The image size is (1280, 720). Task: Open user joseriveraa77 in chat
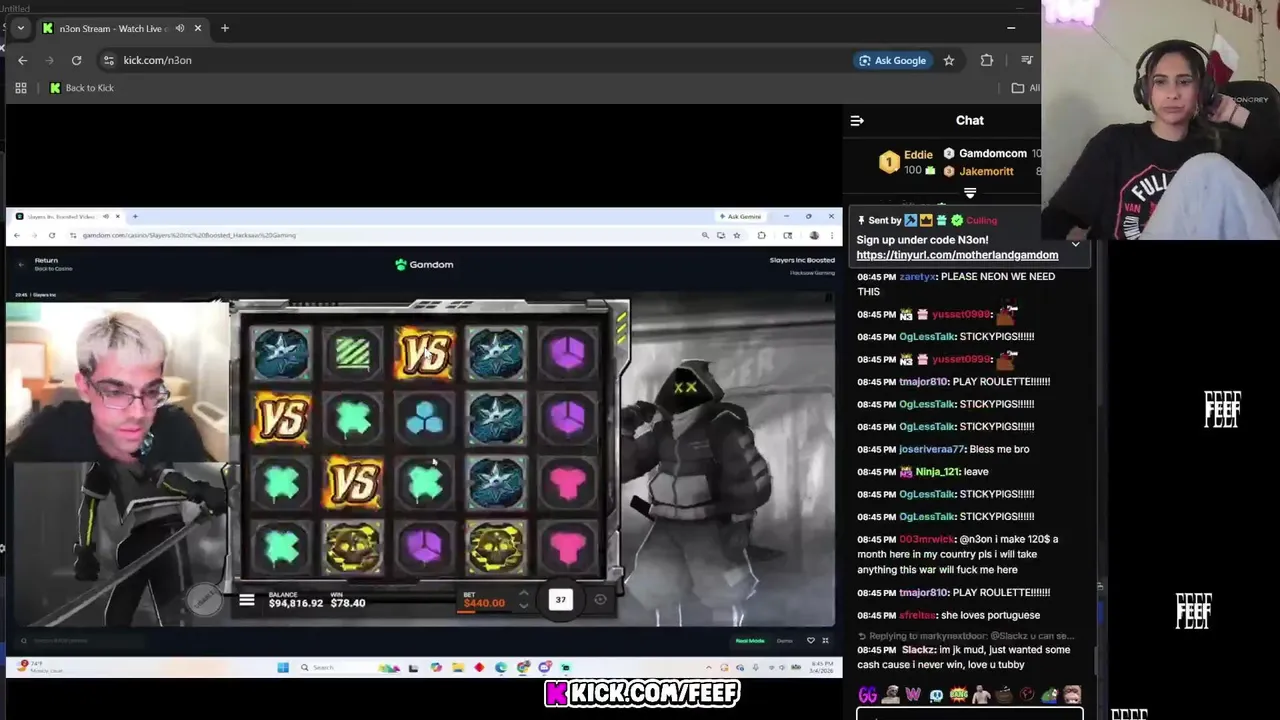932,449
